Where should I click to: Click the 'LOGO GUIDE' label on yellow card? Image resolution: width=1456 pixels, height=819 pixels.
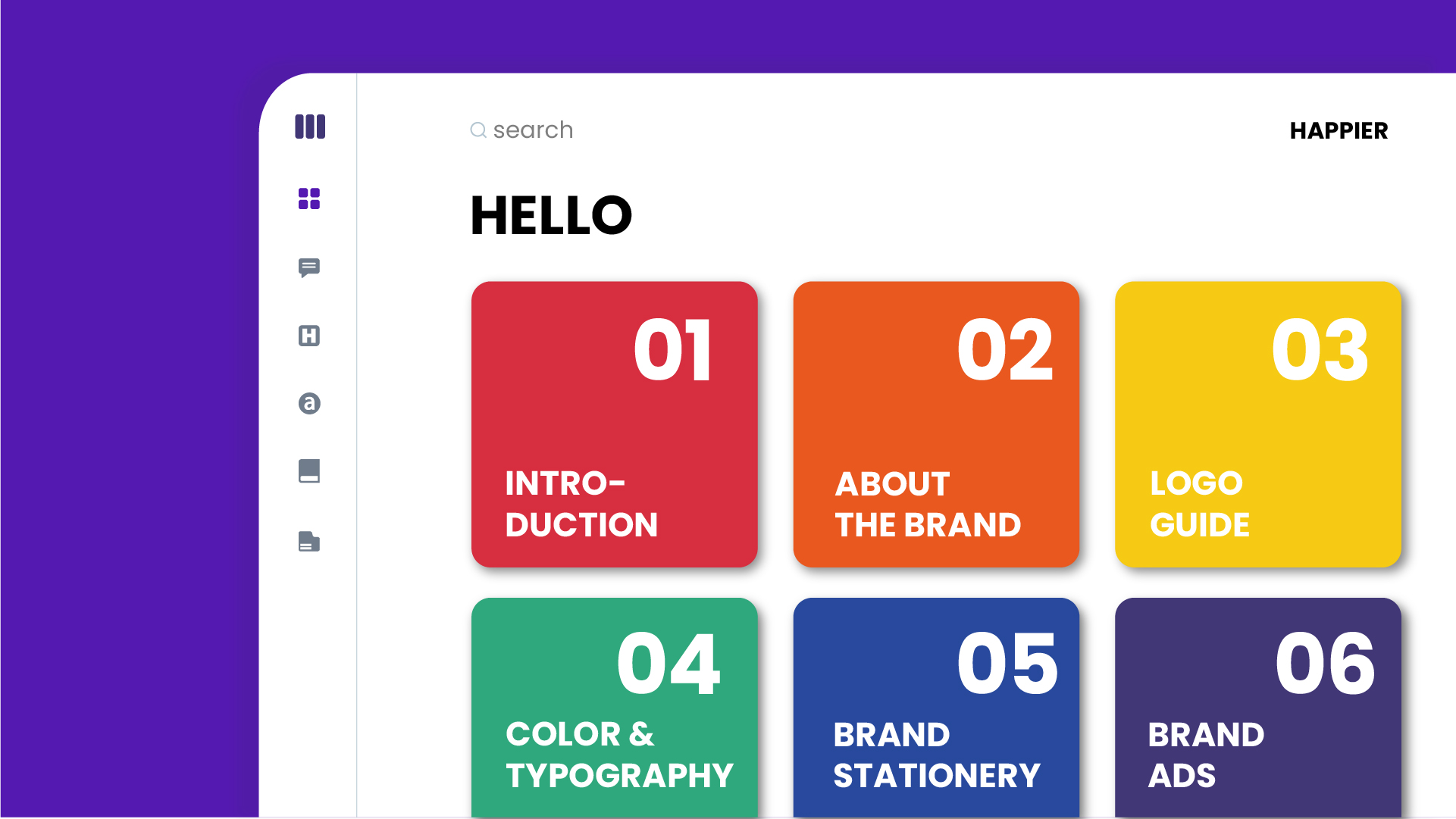point(1200,504)
